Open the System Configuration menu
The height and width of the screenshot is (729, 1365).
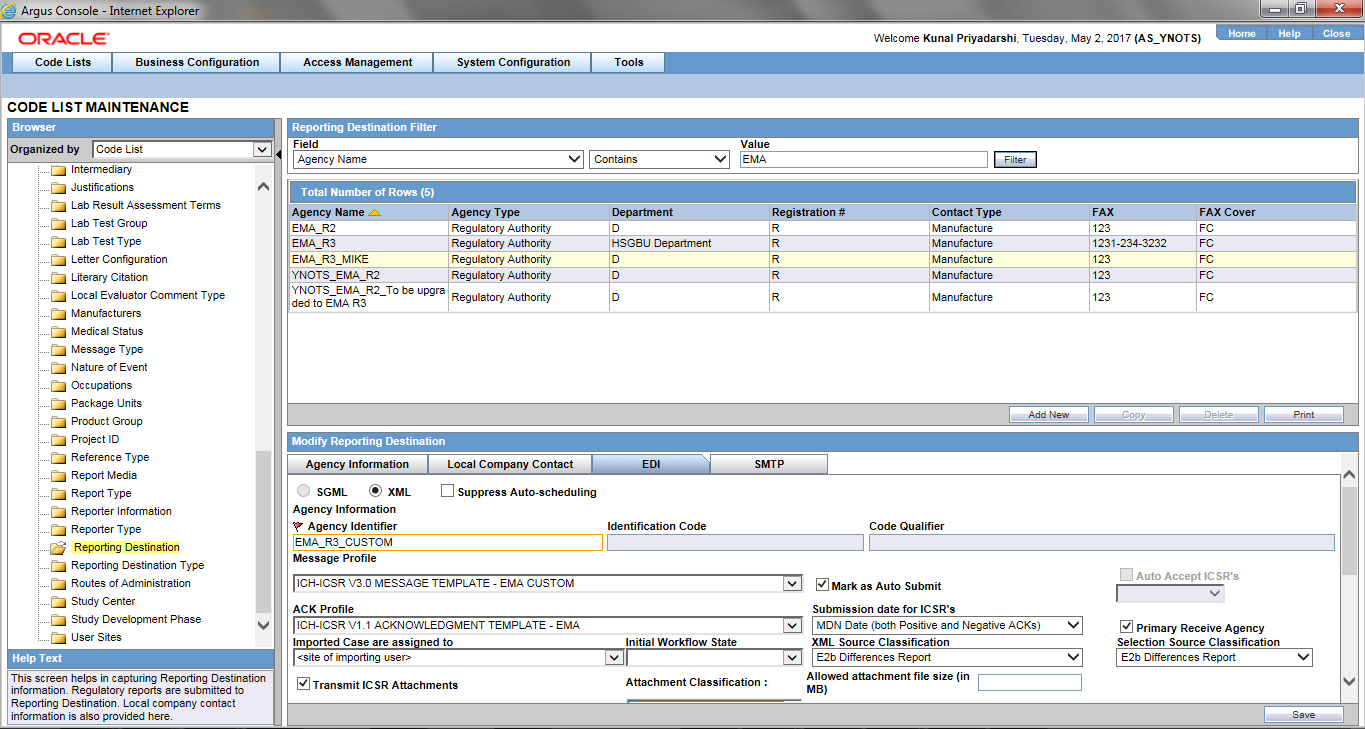513,62
